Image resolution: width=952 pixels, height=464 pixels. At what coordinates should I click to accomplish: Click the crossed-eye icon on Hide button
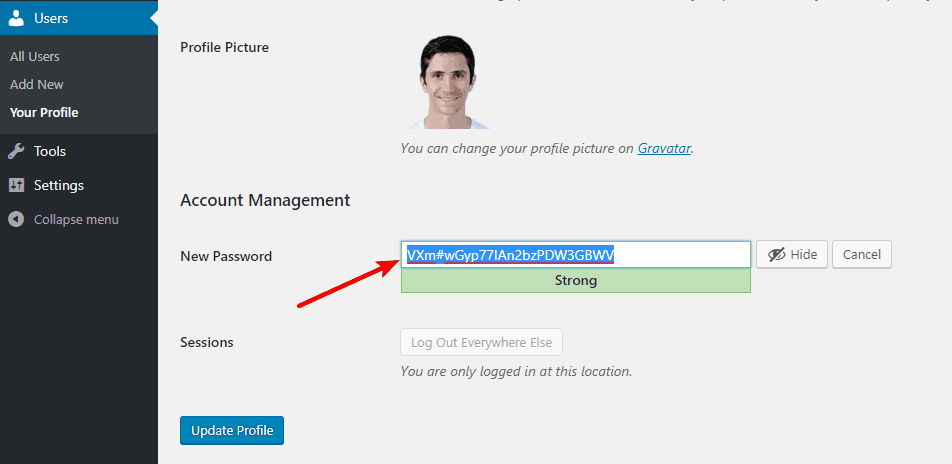click(x=777, y=254)
